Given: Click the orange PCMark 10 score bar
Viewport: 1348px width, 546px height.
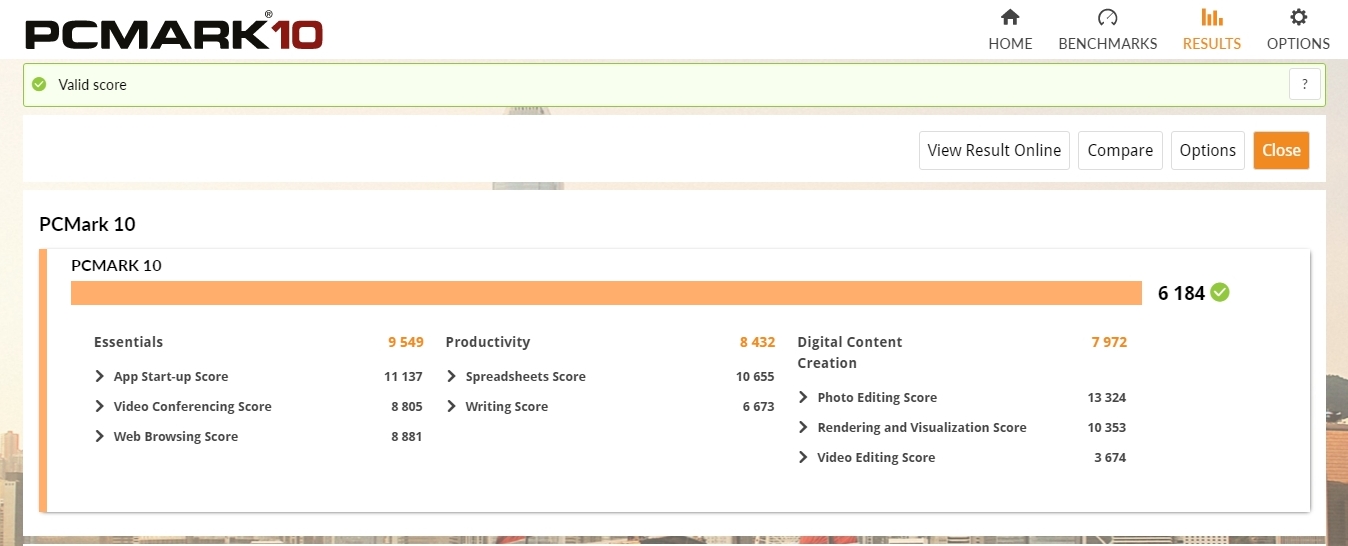Looking at the screenshot, I should click(x=606, y=293).
